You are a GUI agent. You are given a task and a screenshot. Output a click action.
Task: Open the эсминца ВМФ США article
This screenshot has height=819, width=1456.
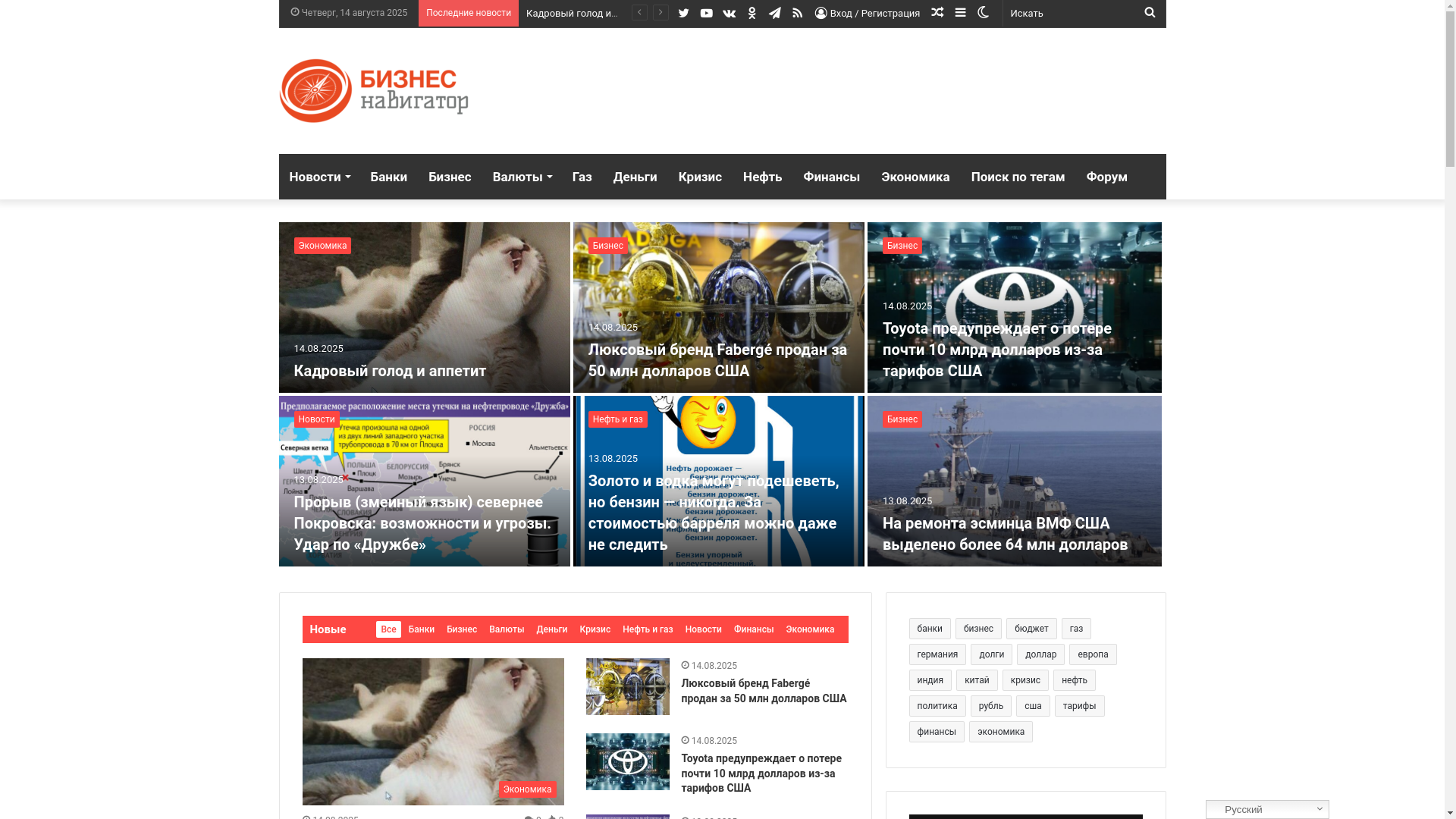coord(1005,534)
